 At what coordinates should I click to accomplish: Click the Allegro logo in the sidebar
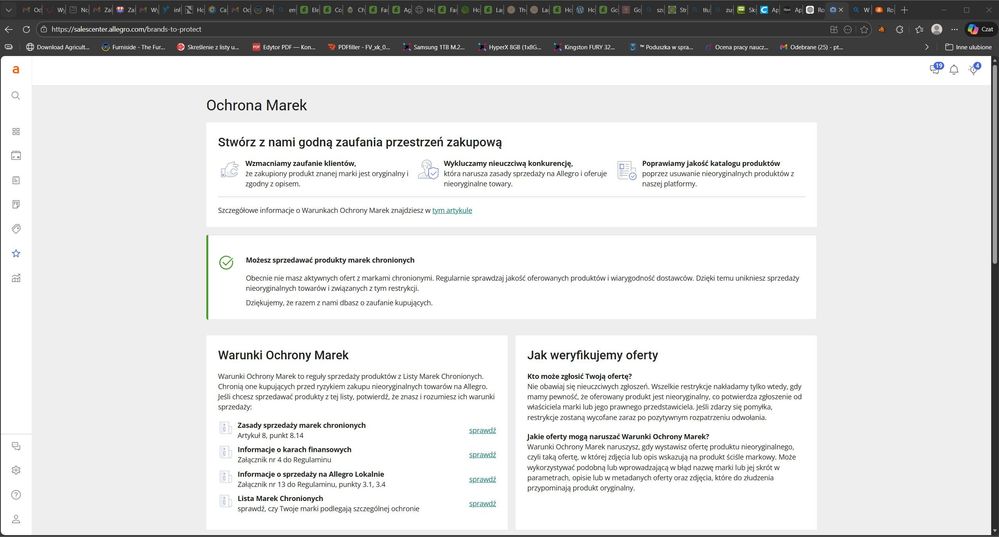15,70
